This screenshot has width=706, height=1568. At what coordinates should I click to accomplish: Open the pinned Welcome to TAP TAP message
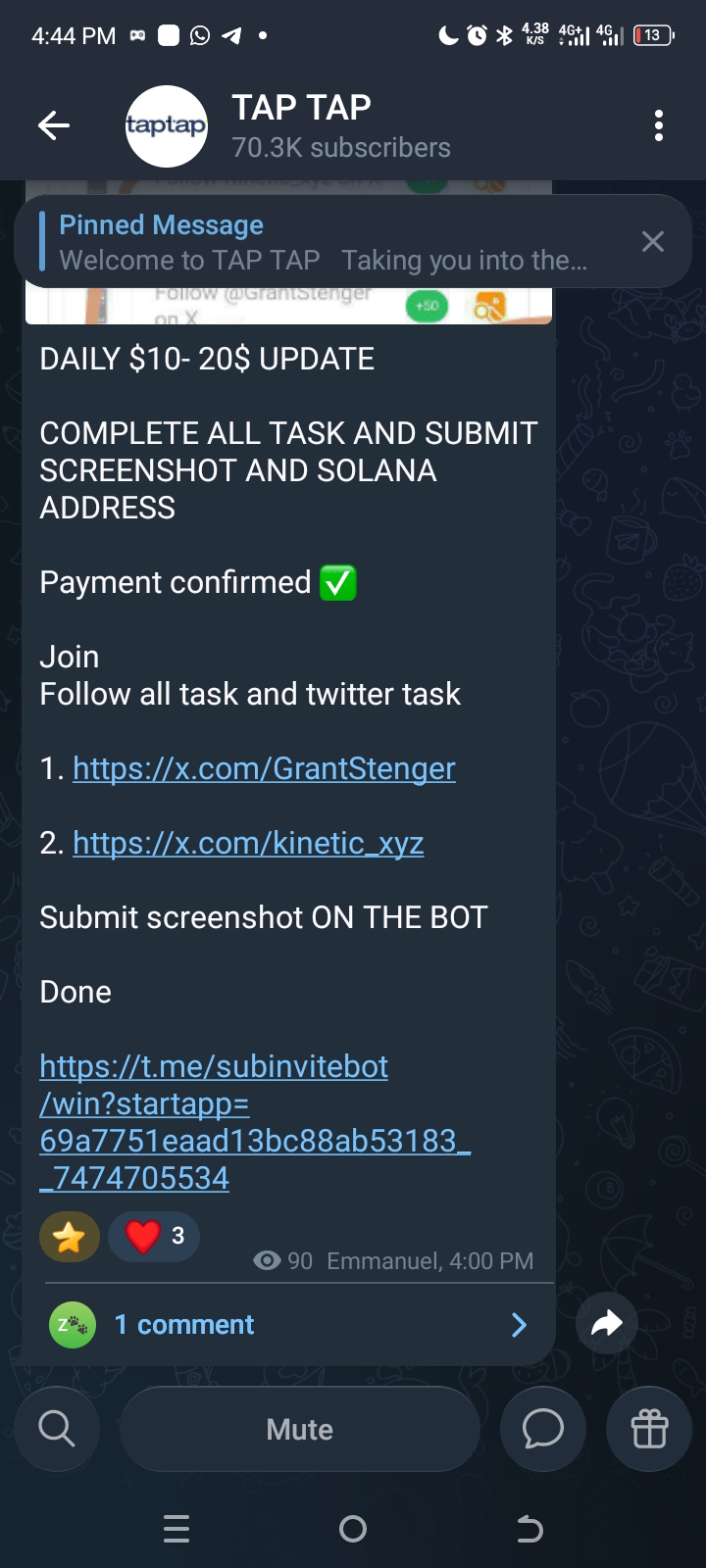click(324, 243)
